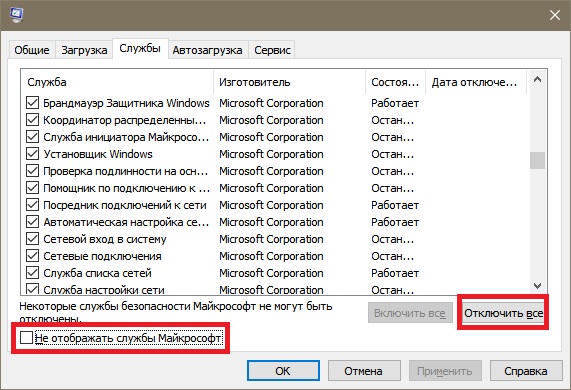The image size is (571, 390).
Task: Enable Не отображать службы Майкрософт checkbox
Action: click(26, 338)
